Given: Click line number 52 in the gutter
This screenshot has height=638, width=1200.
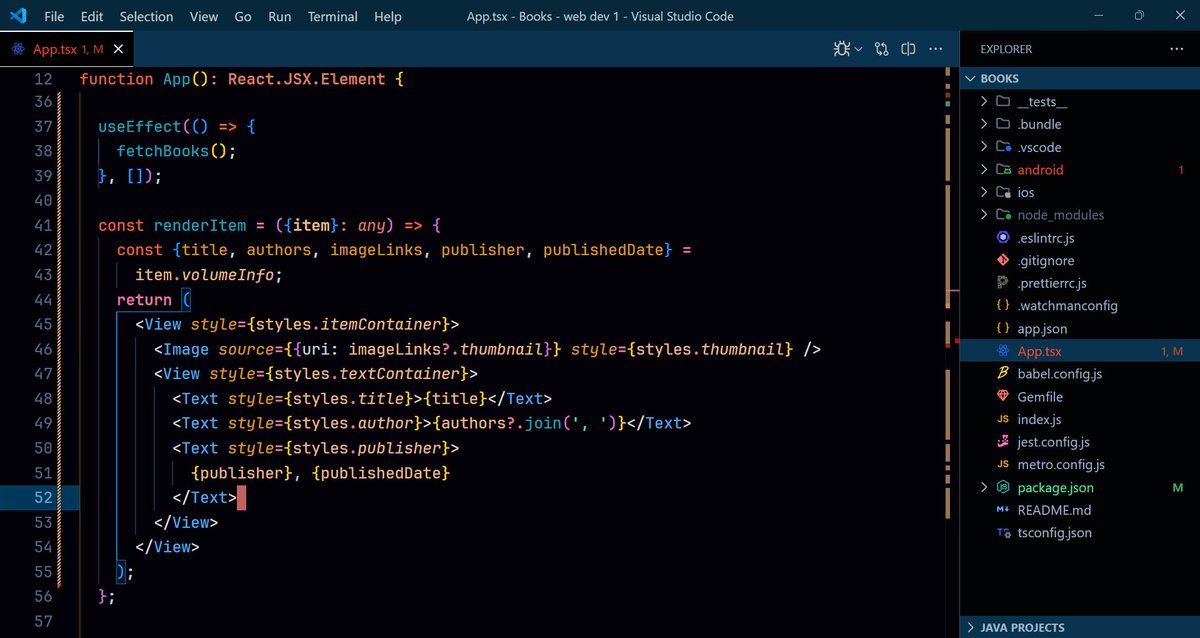Looking at the screenshot, I should [x=43, y=497].
